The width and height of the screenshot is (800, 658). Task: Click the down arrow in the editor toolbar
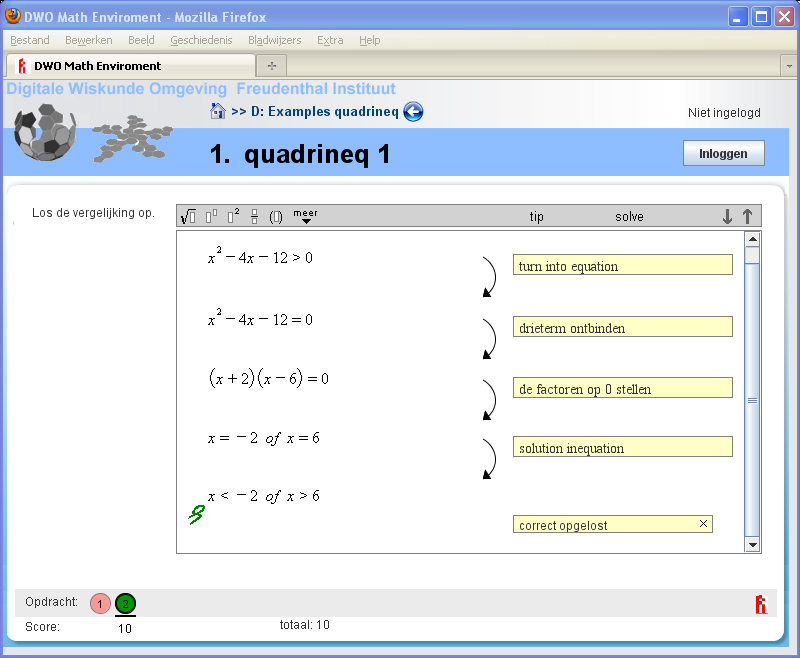tap(727, 217)
